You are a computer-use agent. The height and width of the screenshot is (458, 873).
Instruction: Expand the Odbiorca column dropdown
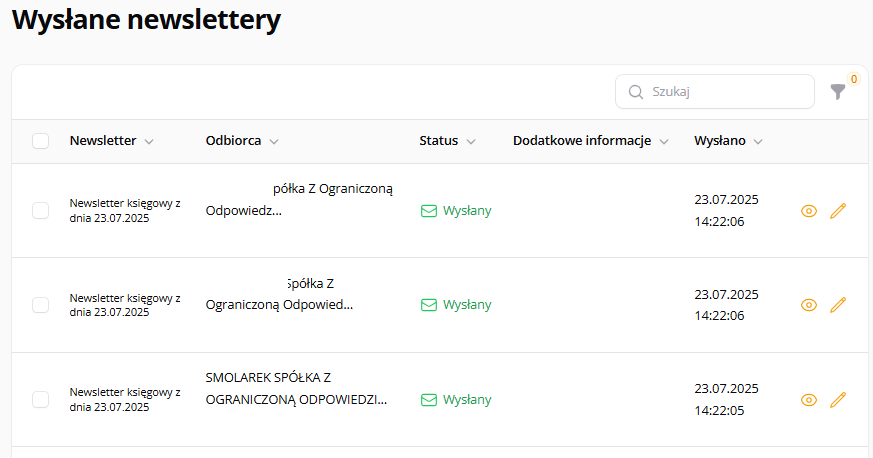tap(274, 142)
